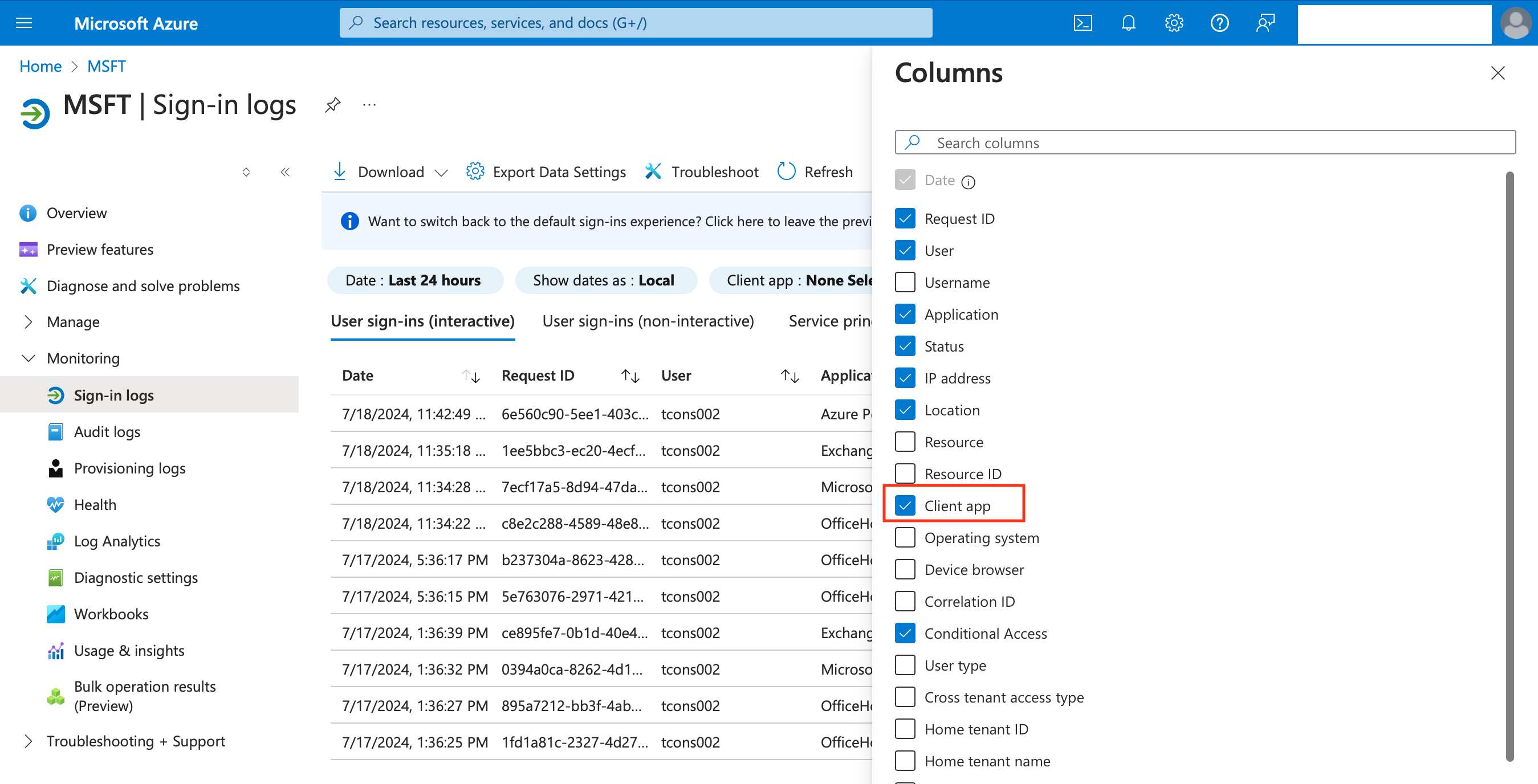Uncheck the Application column
The height and width of the screenshot is (784, 1538).
click(x=905, y=314)
